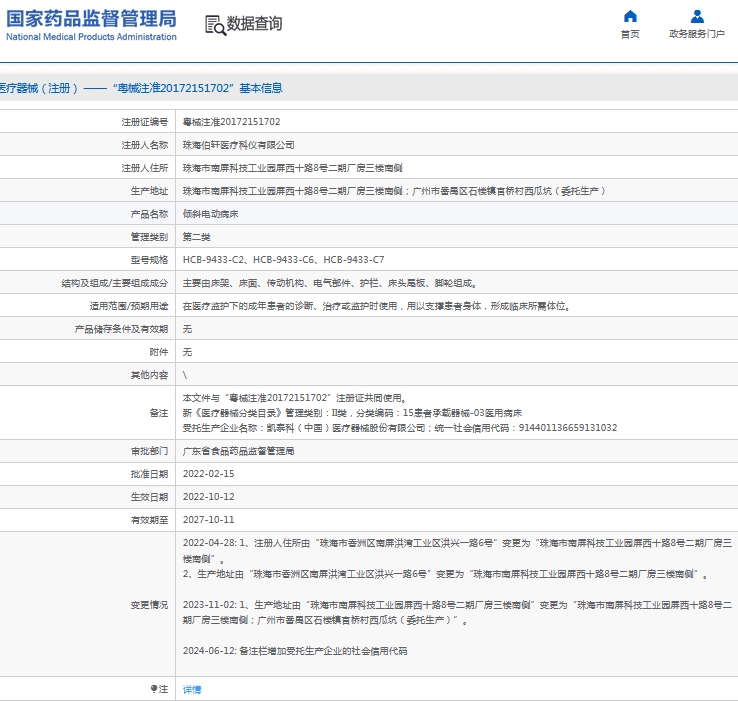Screen dimensions: 738x701
Task: Click the 其他内容 row label
Action: pyautogui.click(x=149, y=375)
